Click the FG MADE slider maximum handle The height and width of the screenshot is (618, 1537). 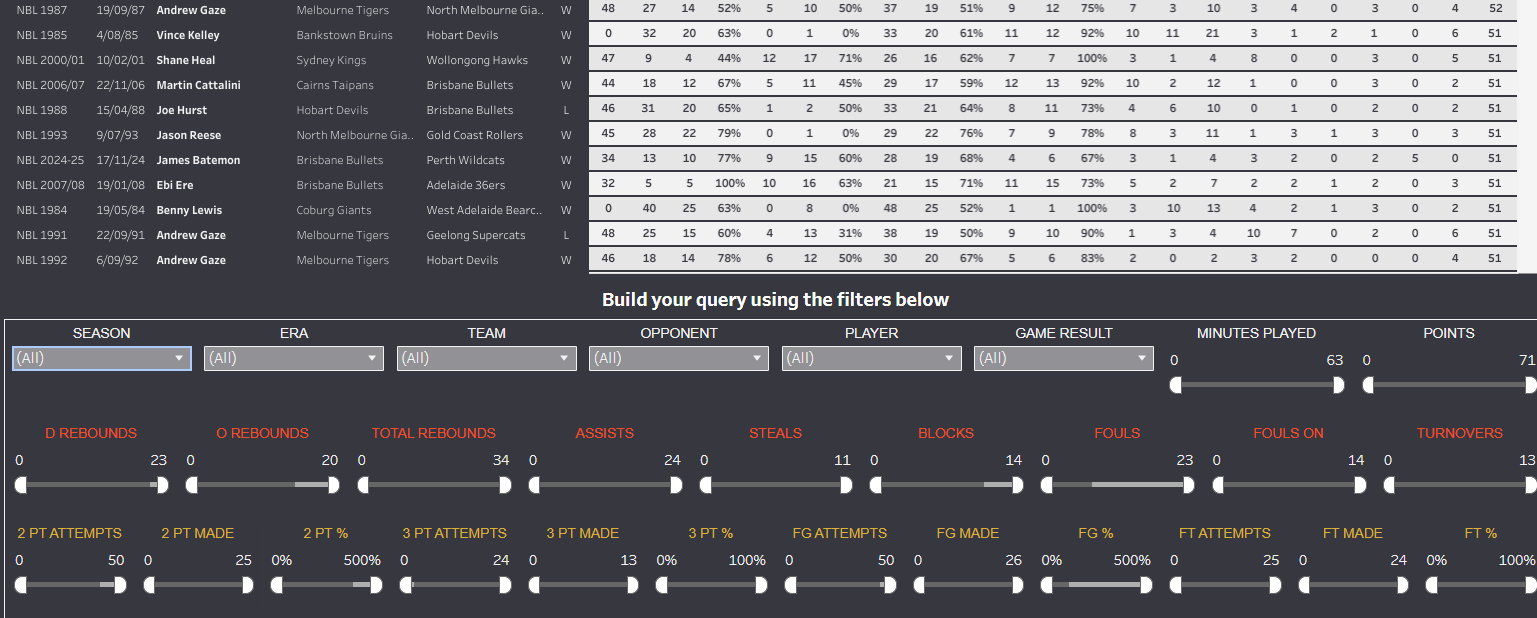click(x=1017, y=585)
